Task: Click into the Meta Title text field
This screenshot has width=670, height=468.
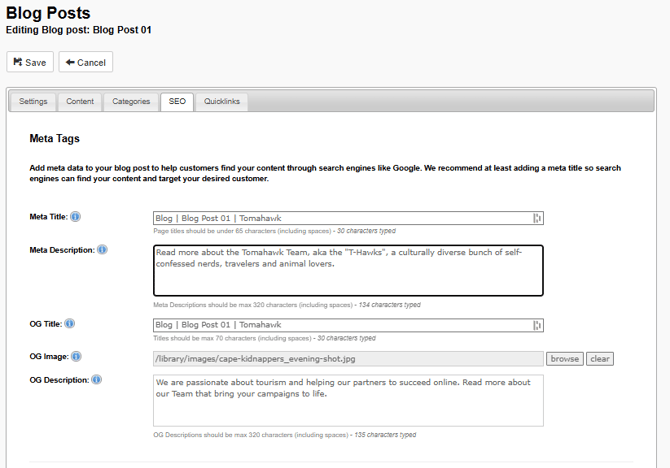Action: 340,218
